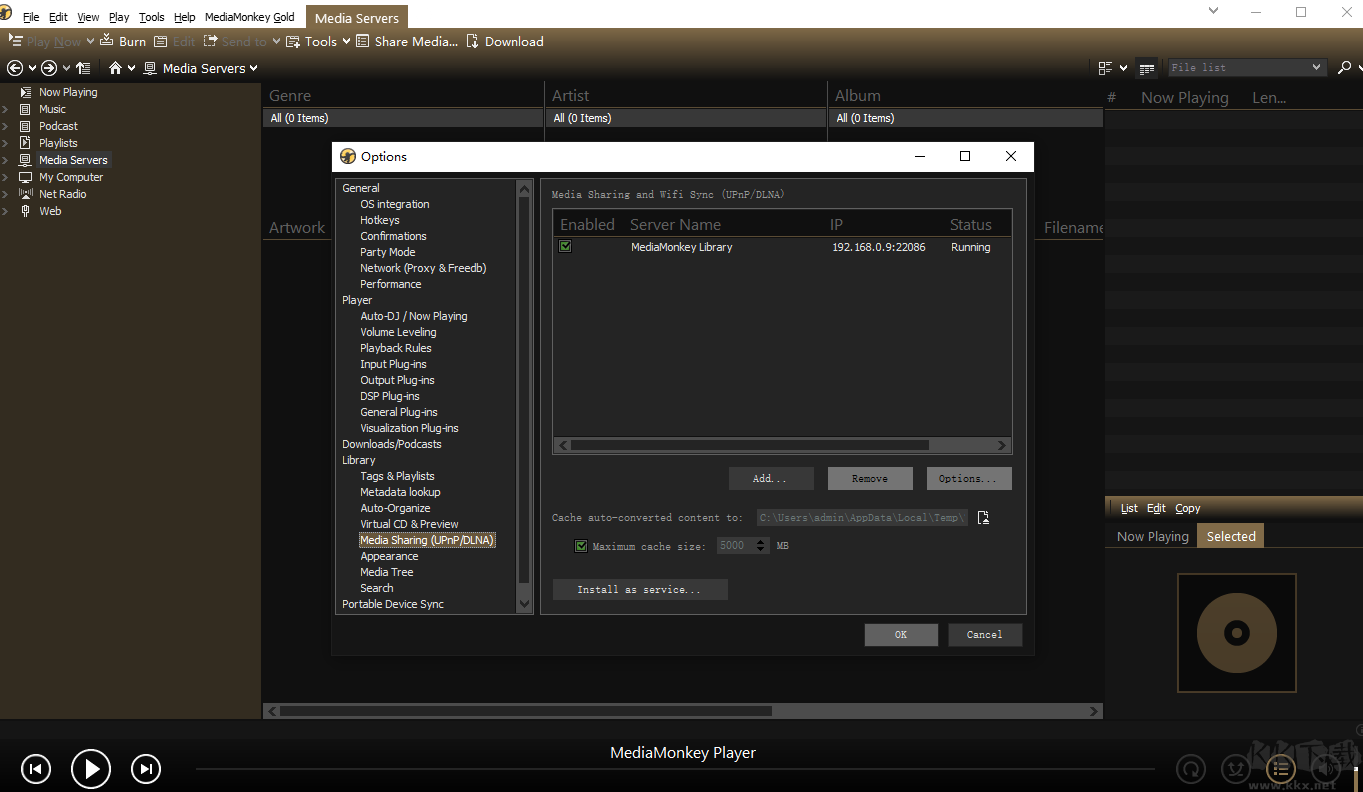Viewport: 1363px width, 792px height.
Task: Click the Back navigation arrow icon
Action: click(15, 68)
